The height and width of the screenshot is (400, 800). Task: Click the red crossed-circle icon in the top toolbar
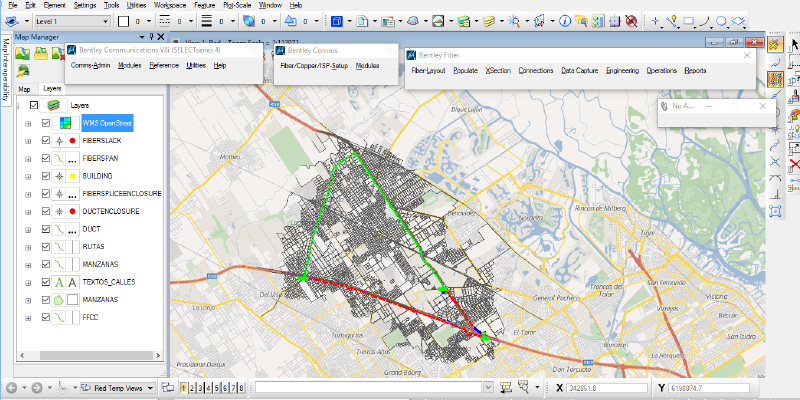631,20
